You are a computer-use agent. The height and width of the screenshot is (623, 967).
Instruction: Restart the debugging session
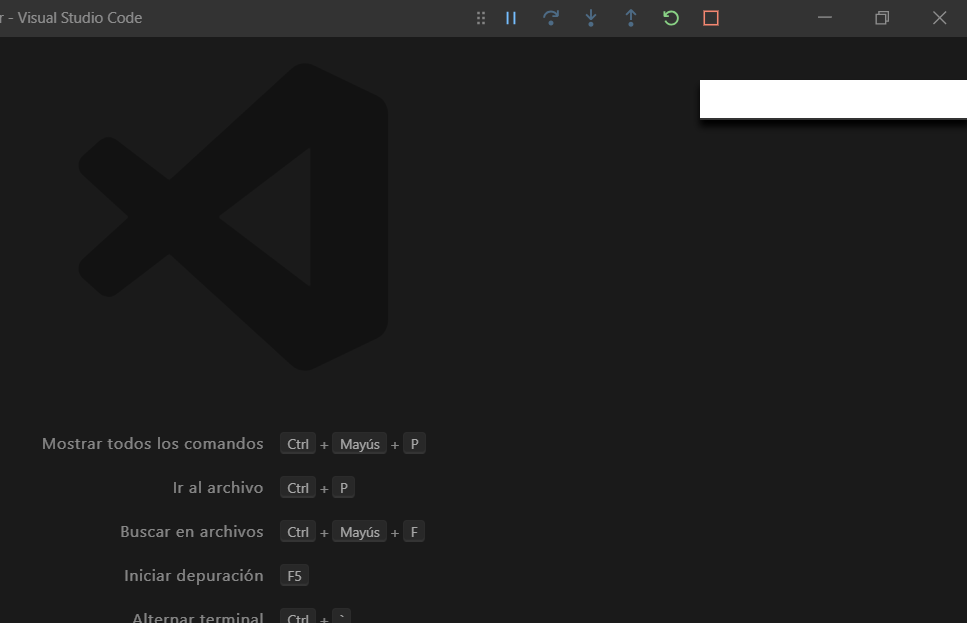670,17
